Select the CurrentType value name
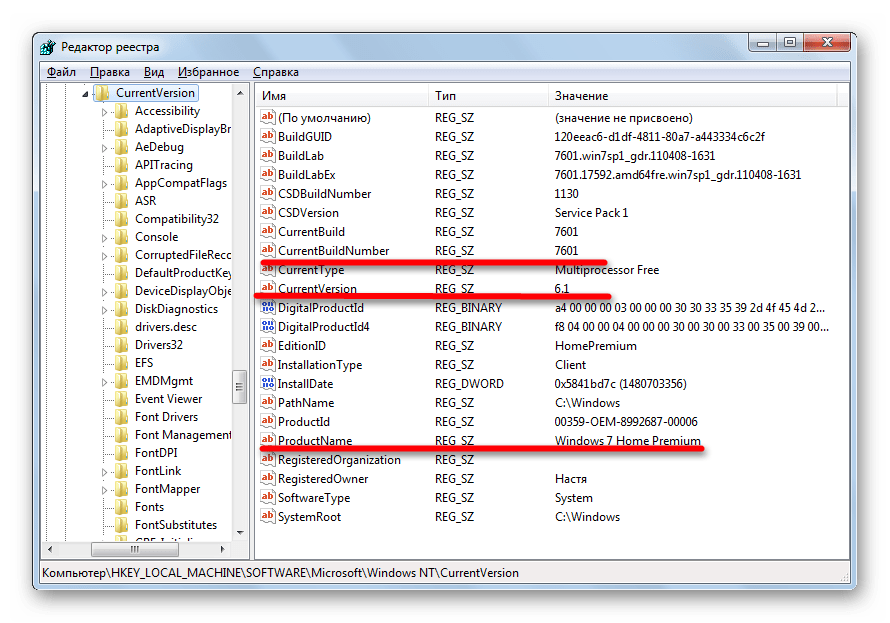 coord(311,270)
